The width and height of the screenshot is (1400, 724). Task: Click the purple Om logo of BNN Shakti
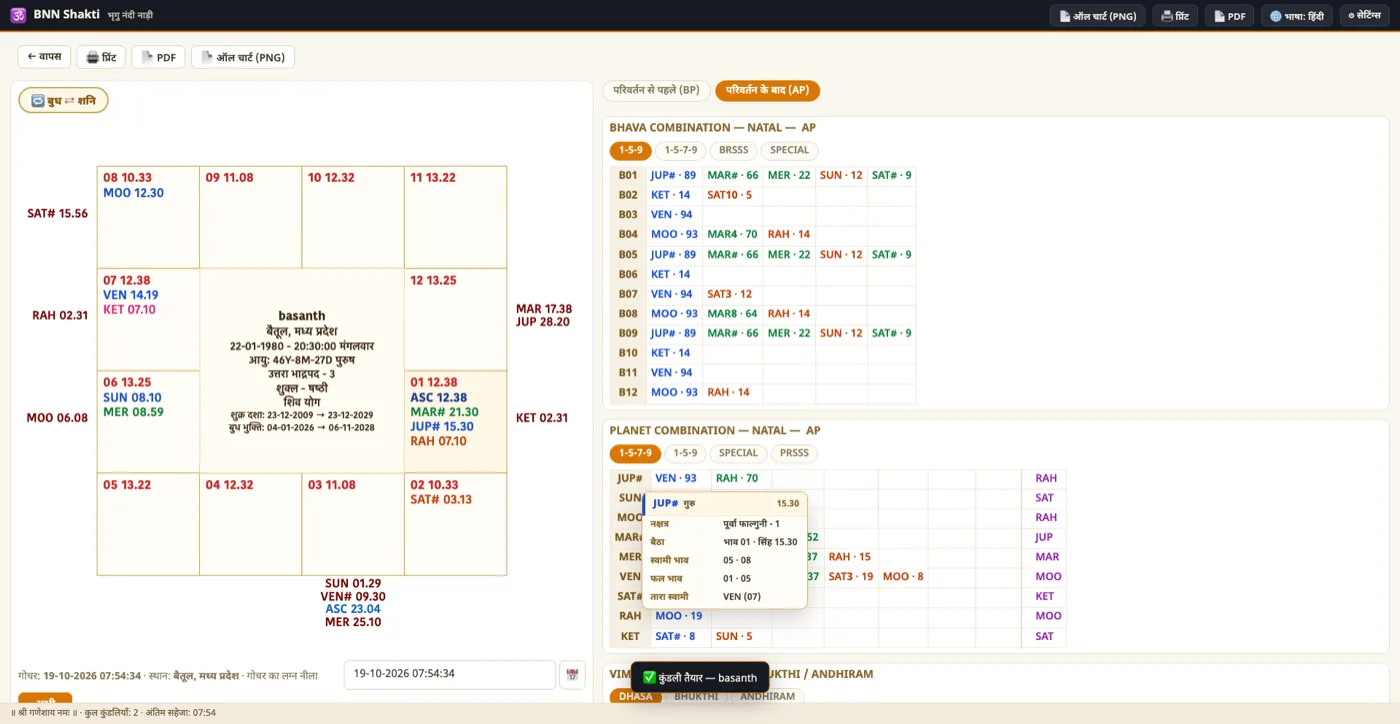point(18,15)
